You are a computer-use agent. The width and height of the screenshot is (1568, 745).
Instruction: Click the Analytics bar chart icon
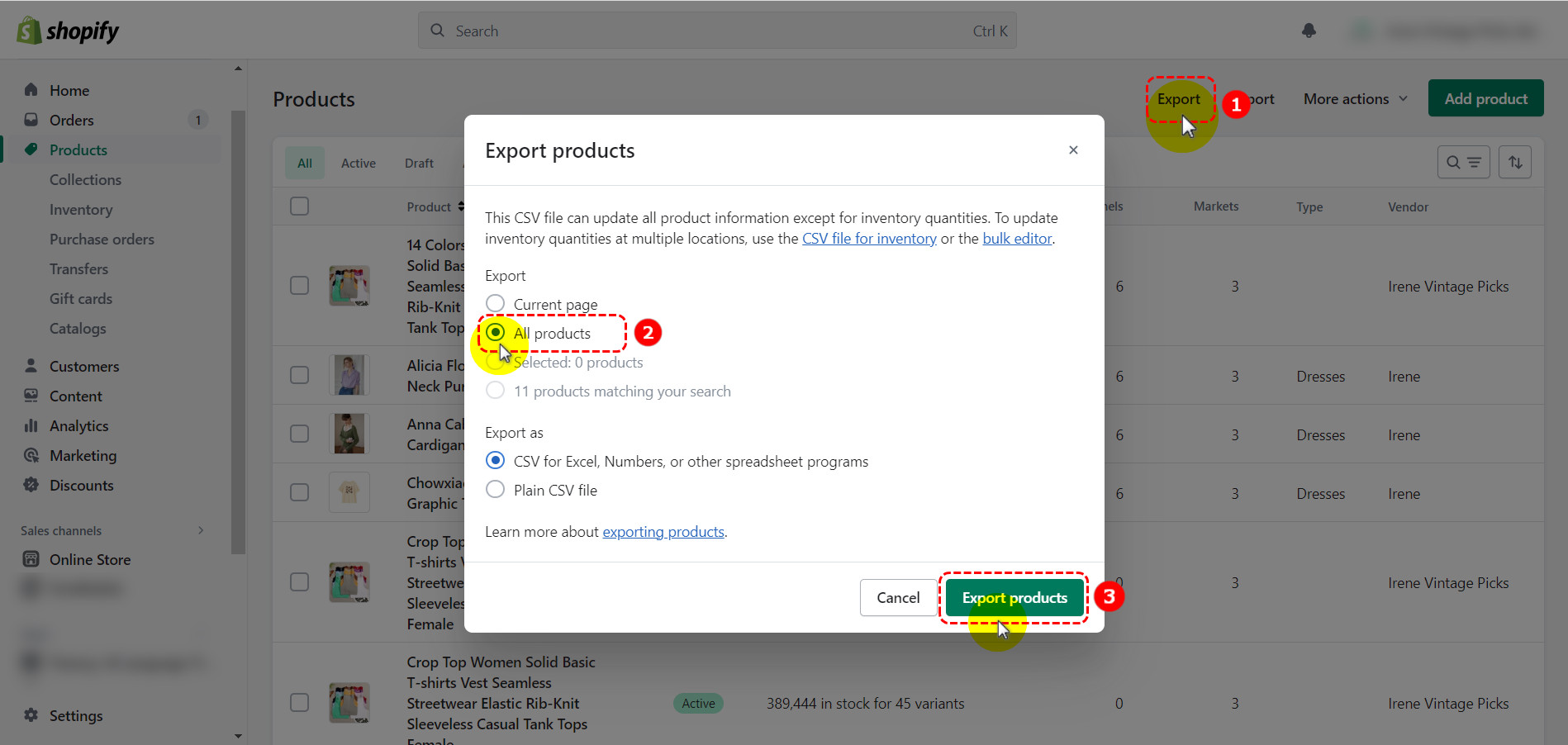coord(31,425)
